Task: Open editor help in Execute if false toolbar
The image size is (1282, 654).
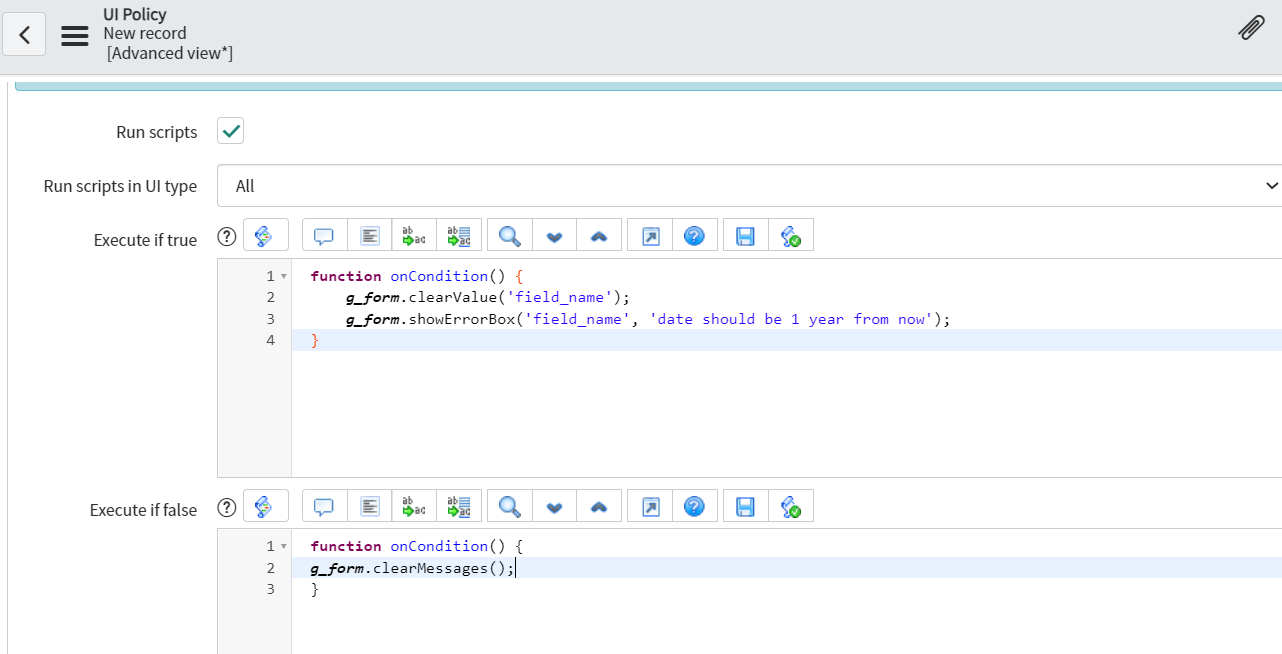Action: pyautogui.click(x=695, y=506)
